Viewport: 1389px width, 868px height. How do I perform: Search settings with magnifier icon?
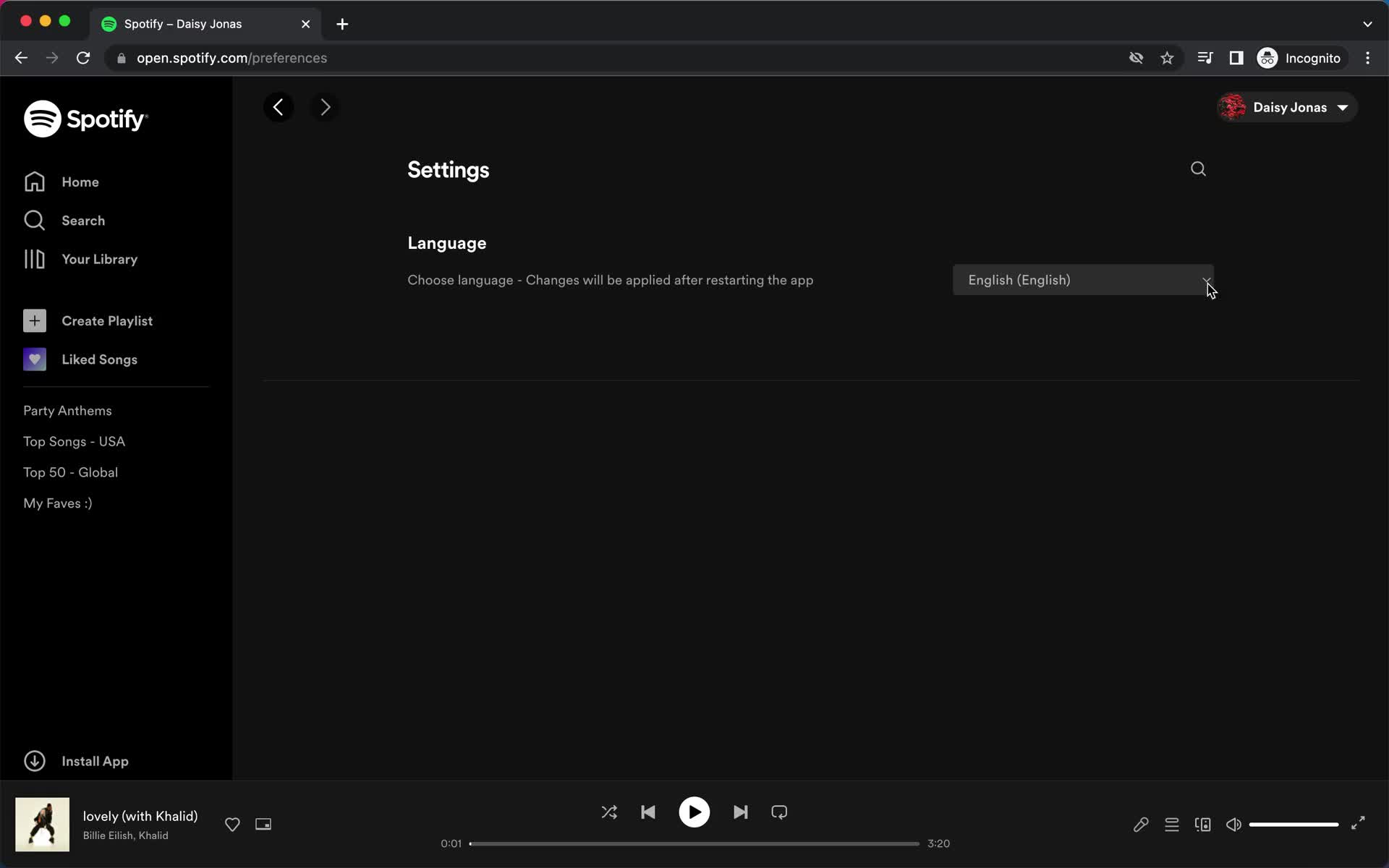click(x=1198, y=169)
